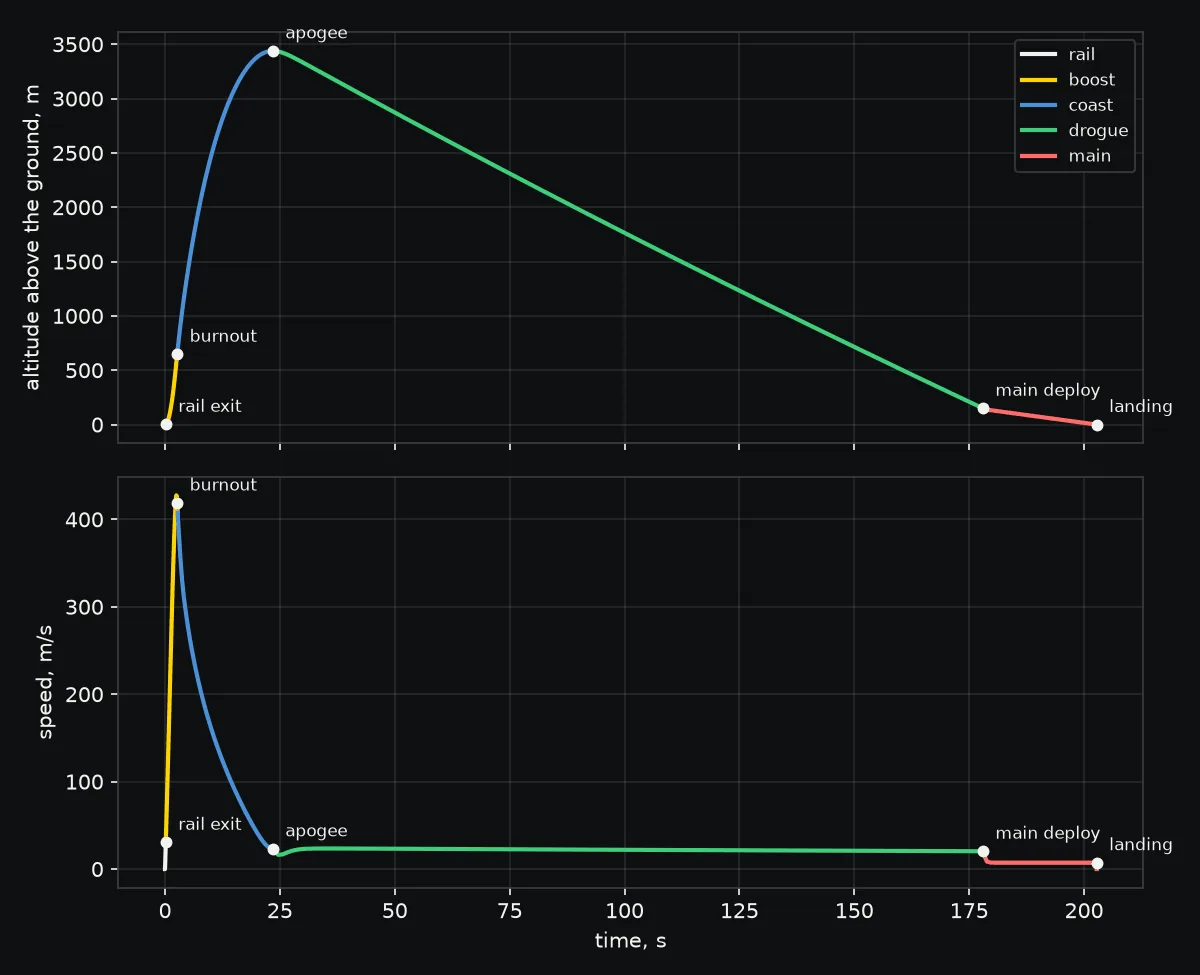This screenshot has width=1200, height=975.
Task: Click the 75 time tick label
Action: [x=510, y=911]
